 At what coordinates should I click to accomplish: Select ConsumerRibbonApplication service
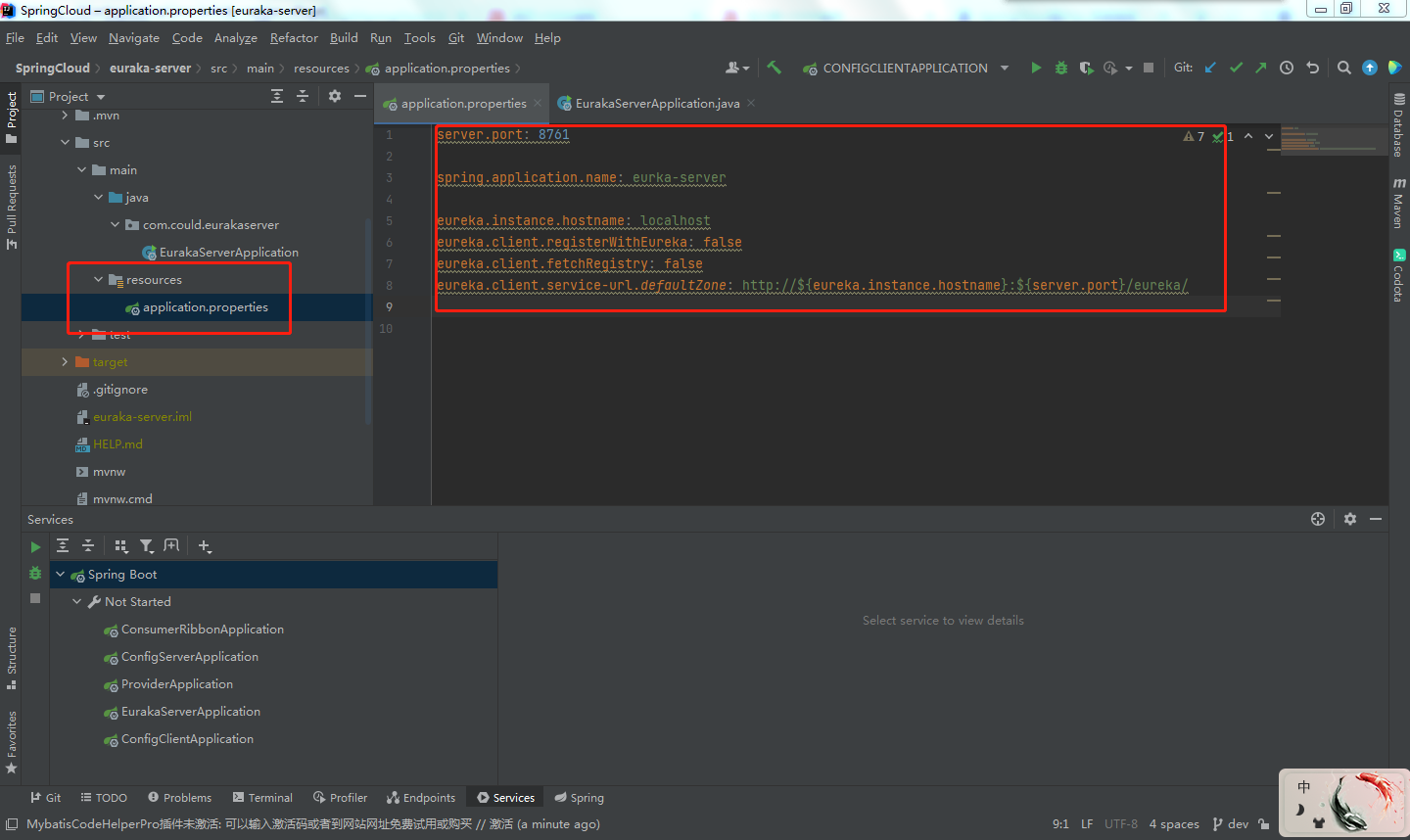203,630
